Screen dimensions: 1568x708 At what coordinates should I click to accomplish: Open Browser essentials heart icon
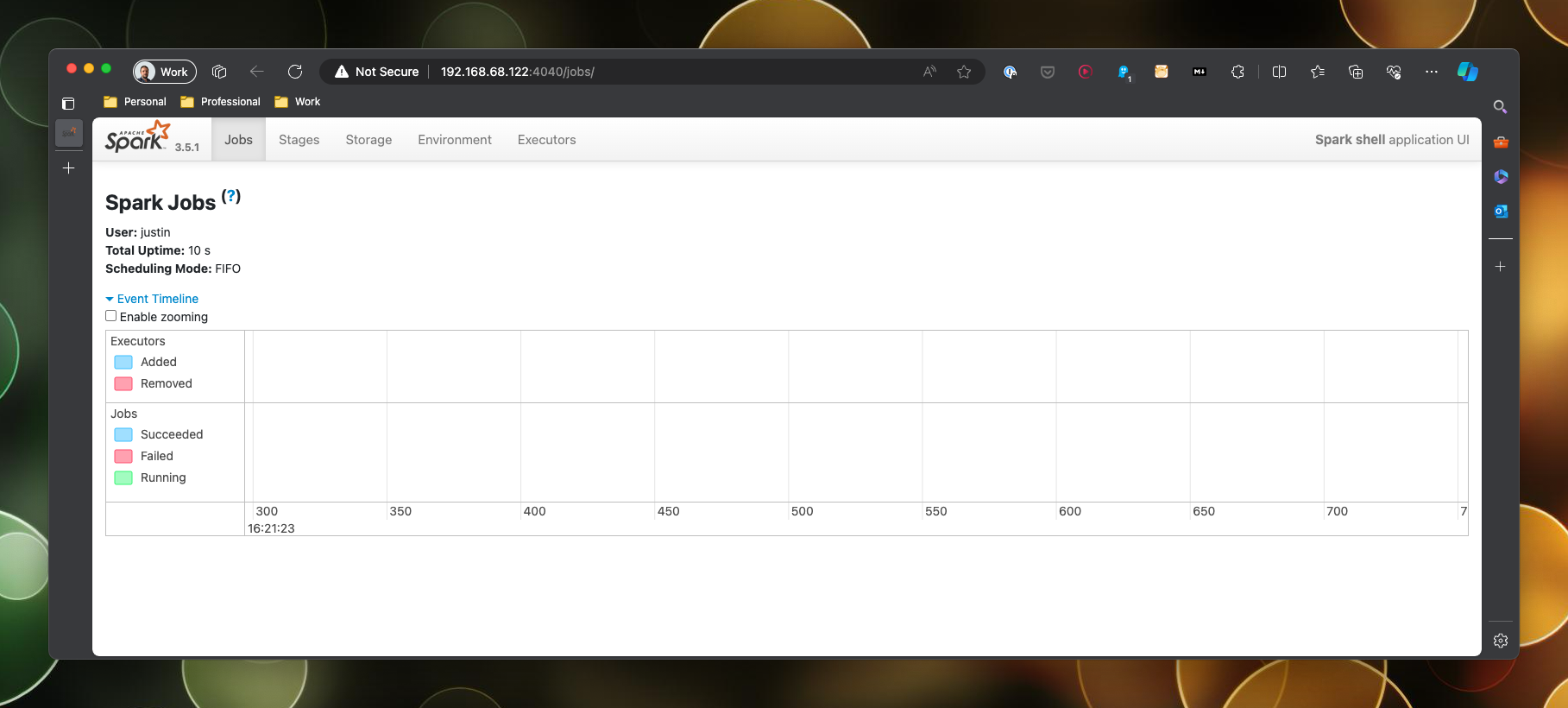click(1394, 72)
